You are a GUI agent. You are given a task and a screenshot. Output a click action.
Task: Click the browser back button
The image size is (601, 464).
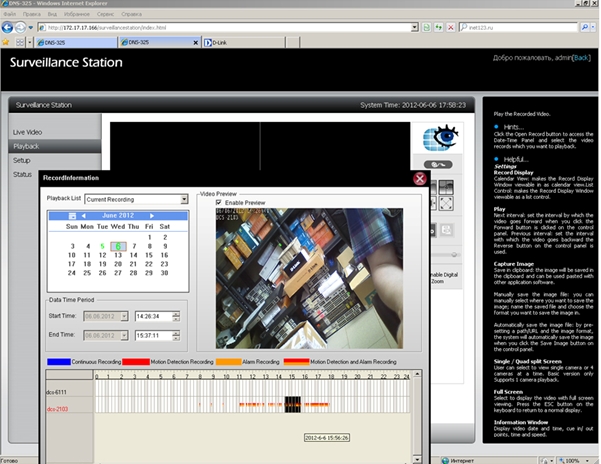pos(9,27)
